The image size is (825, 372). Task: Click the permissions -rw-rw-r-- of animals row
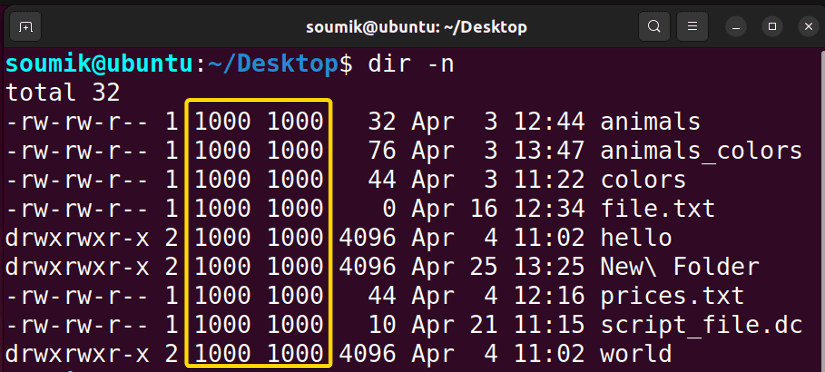pos(77,122)
